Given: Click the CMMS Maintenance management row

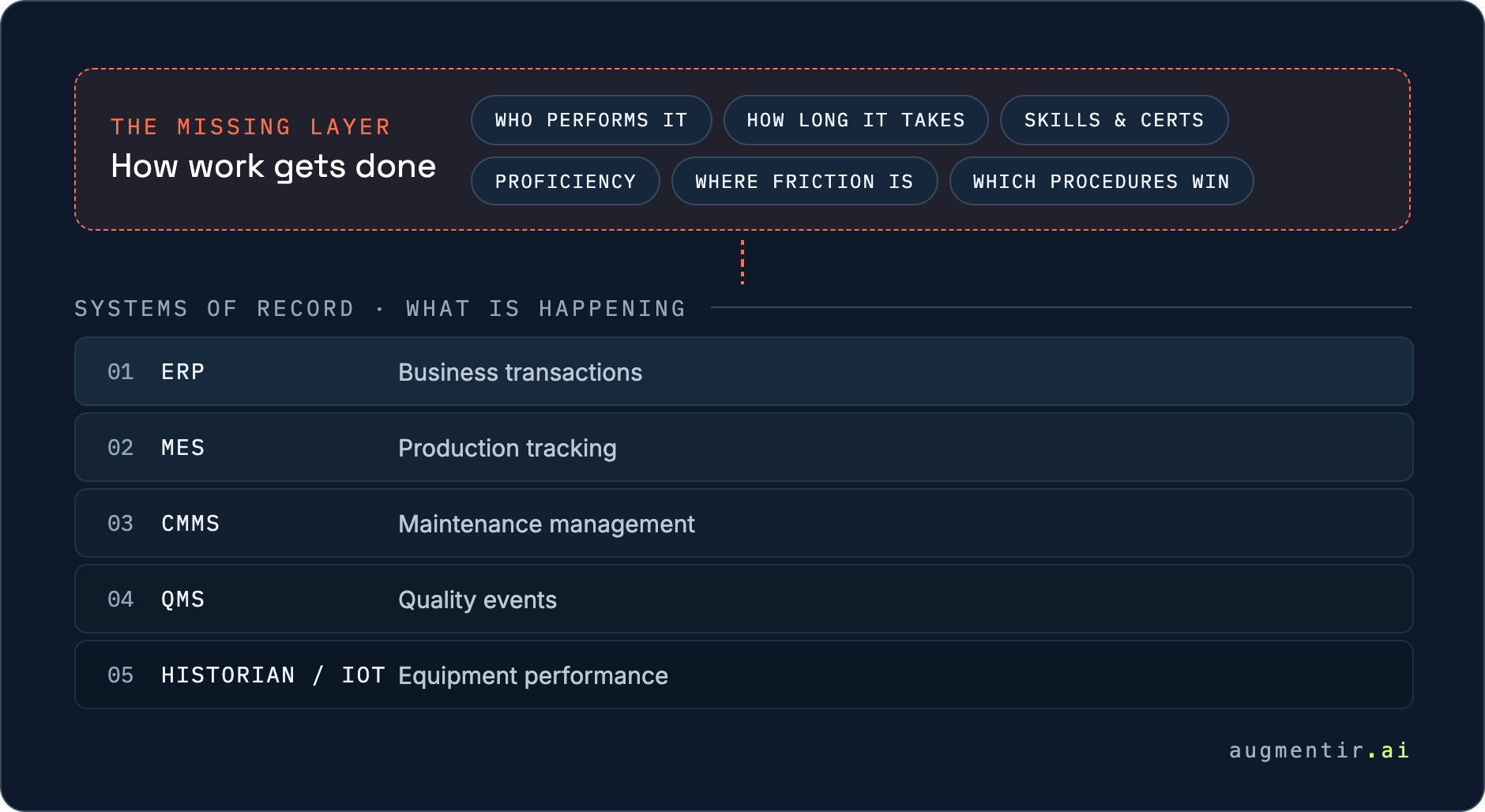Looking at the screenshot, I should tap(743, 523).
